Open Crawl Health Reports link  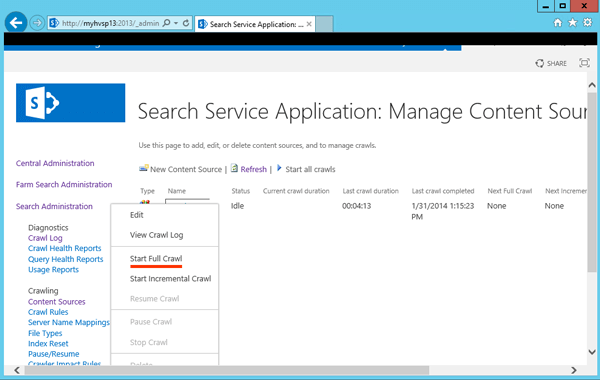tap(65, 248)
